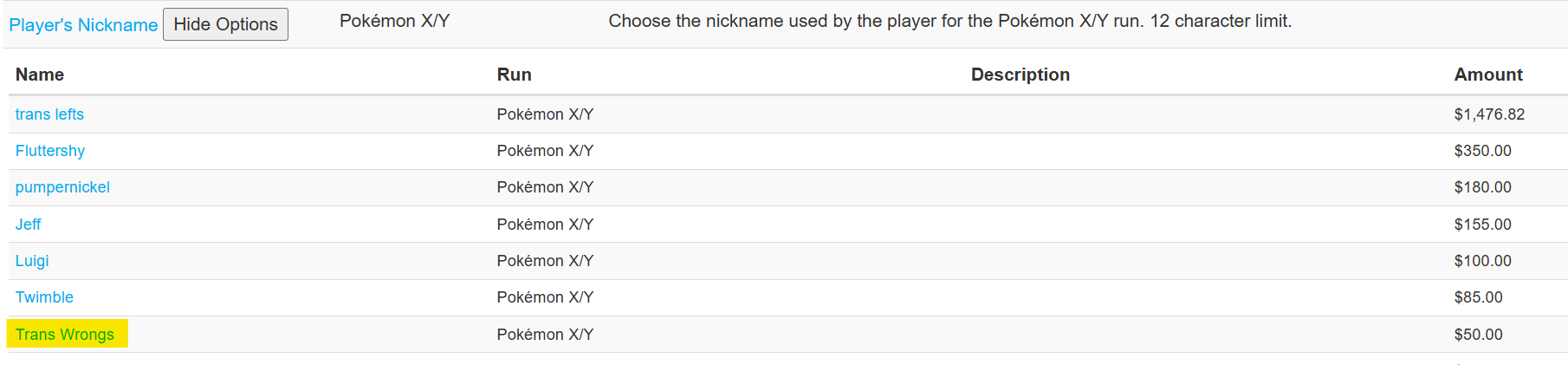
Task: Open the Player's Nickname link
Action: [x=83, y=25]
